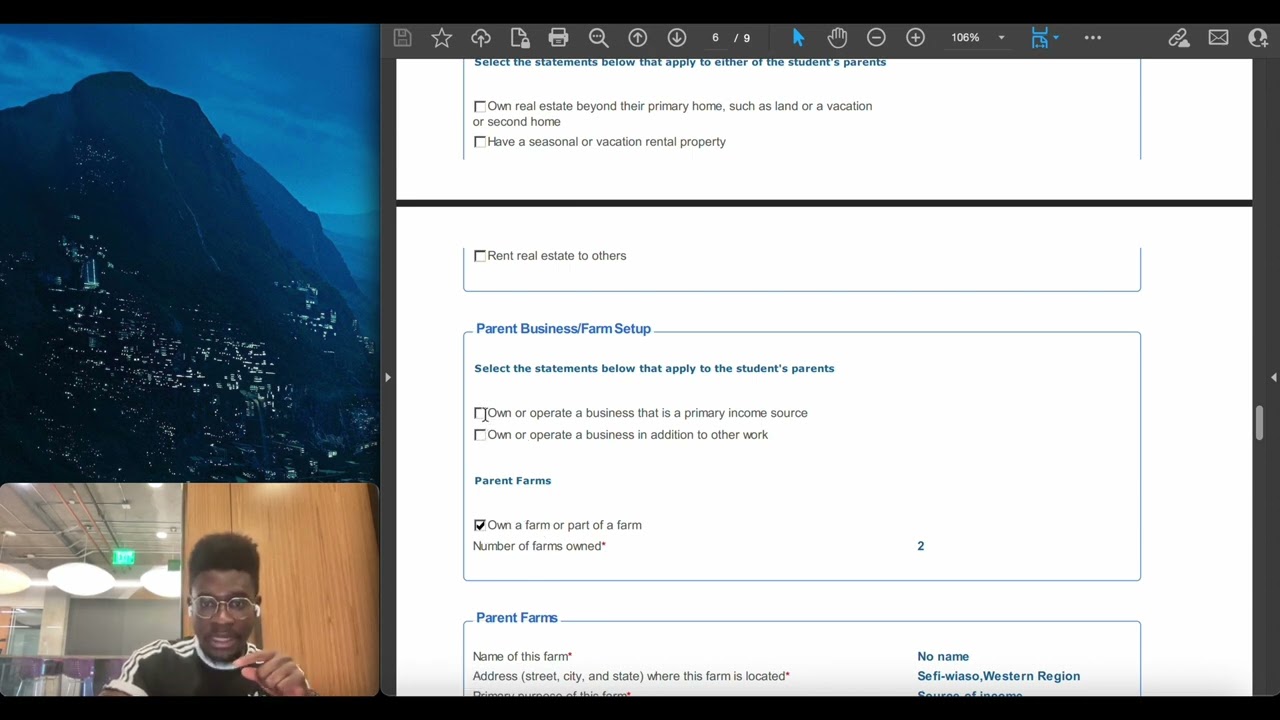
Task: Click the page number field showing 6
Action: (x=715, y=38)
